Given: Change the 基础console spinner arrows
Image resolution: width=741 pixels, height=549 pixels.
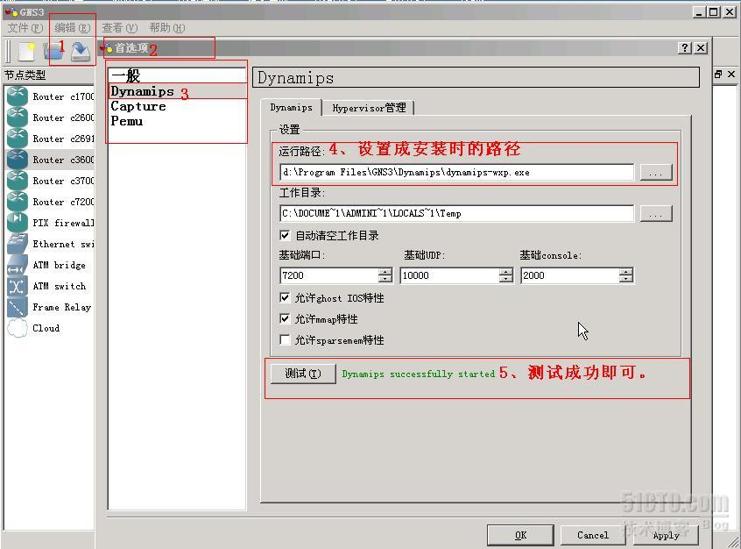Looking at the screenshot, I should pos(626,275).
